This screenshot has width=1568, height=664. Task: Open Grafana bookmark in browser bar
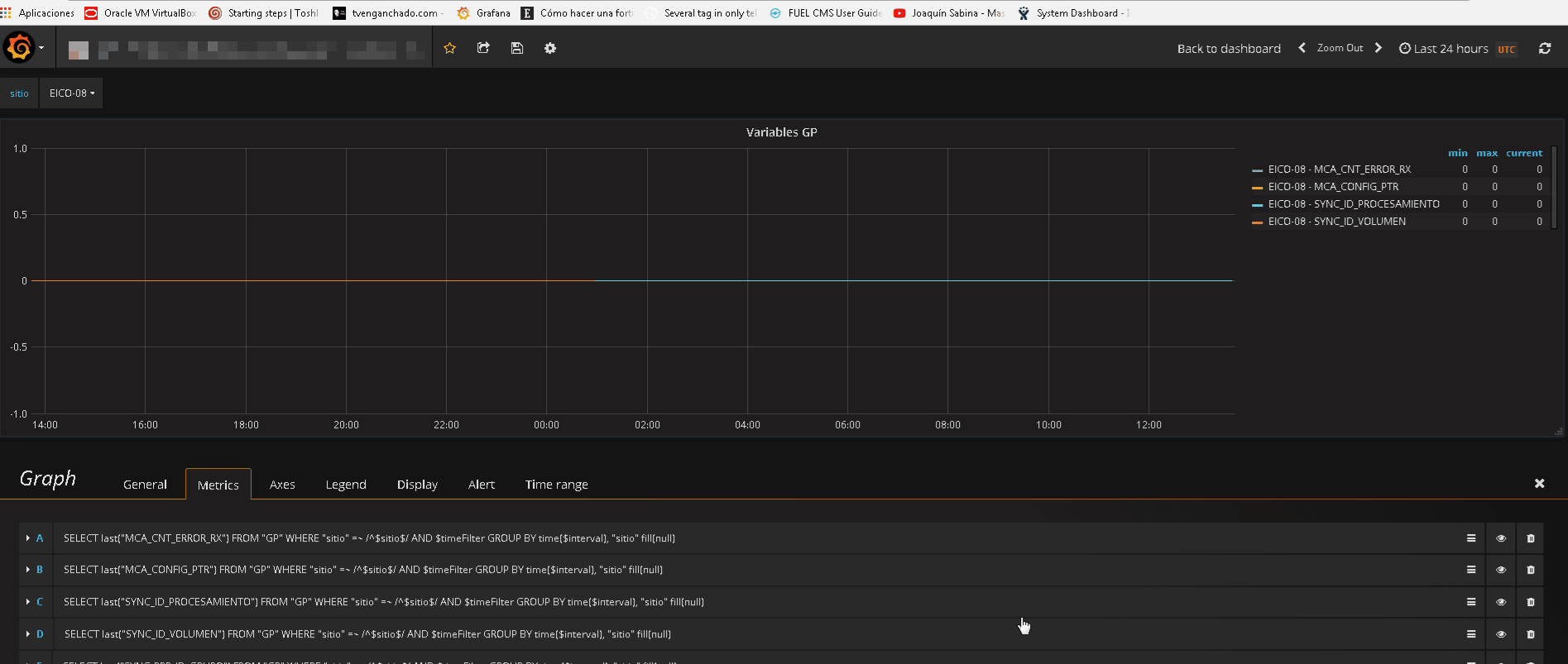tap(484, 13)
